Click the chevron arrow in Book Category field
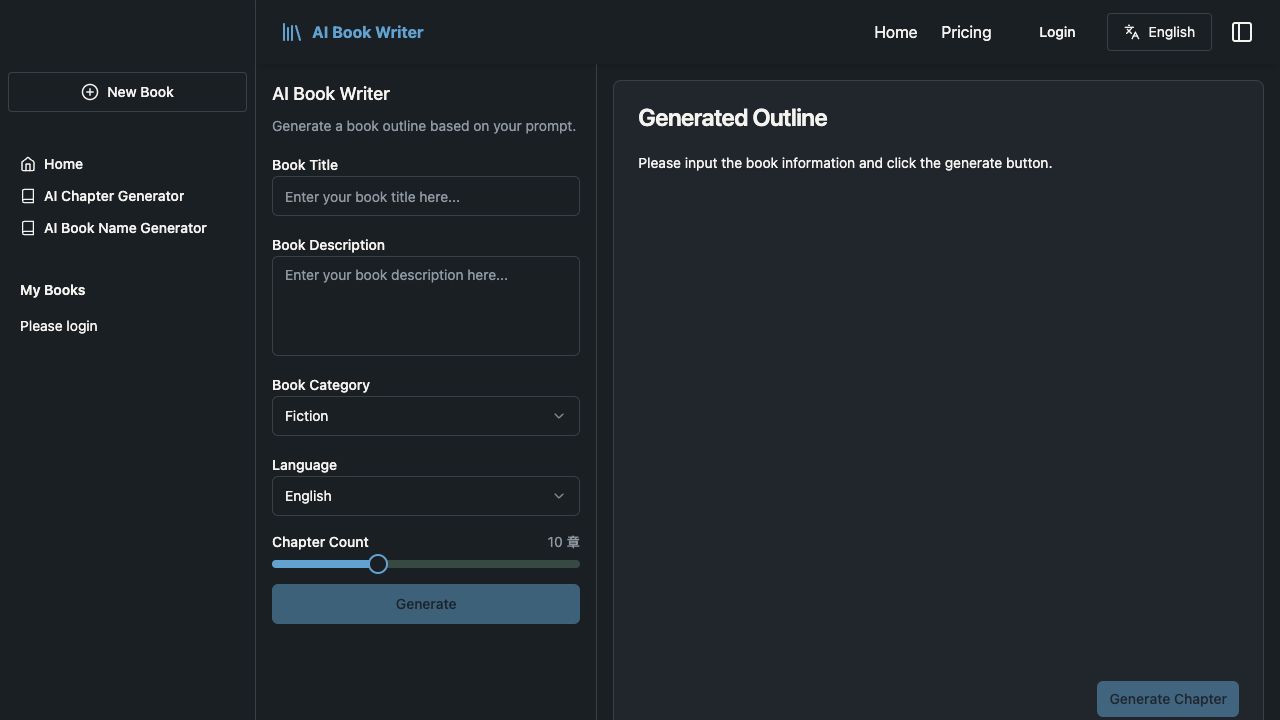This screenshot has height=720, width=1280. click(559, 416)
